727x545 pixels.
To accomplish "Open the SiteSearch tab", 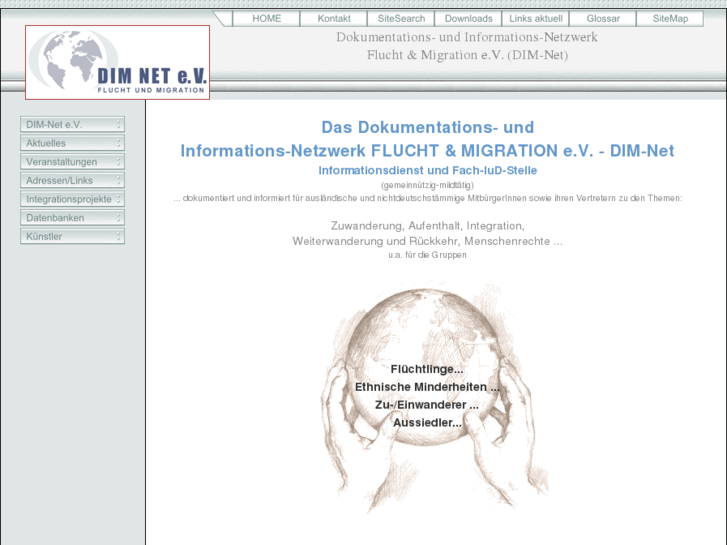I will 401,19.
